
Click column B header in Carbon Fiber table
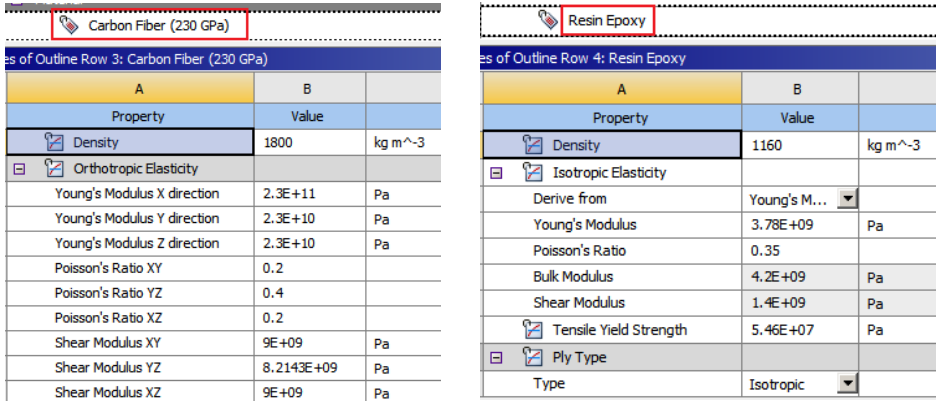(x=310, y=89)
